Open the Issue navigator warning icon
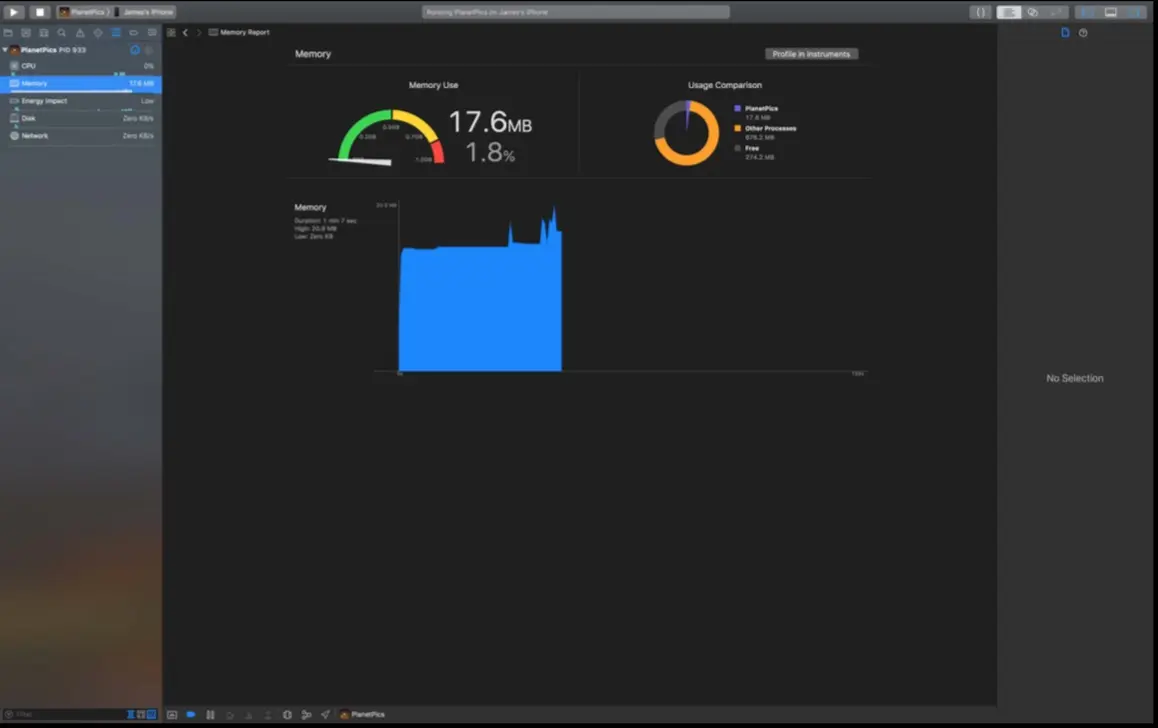Screen dimensions: 1158x728 pyautogui.click(x=80, y=32)
